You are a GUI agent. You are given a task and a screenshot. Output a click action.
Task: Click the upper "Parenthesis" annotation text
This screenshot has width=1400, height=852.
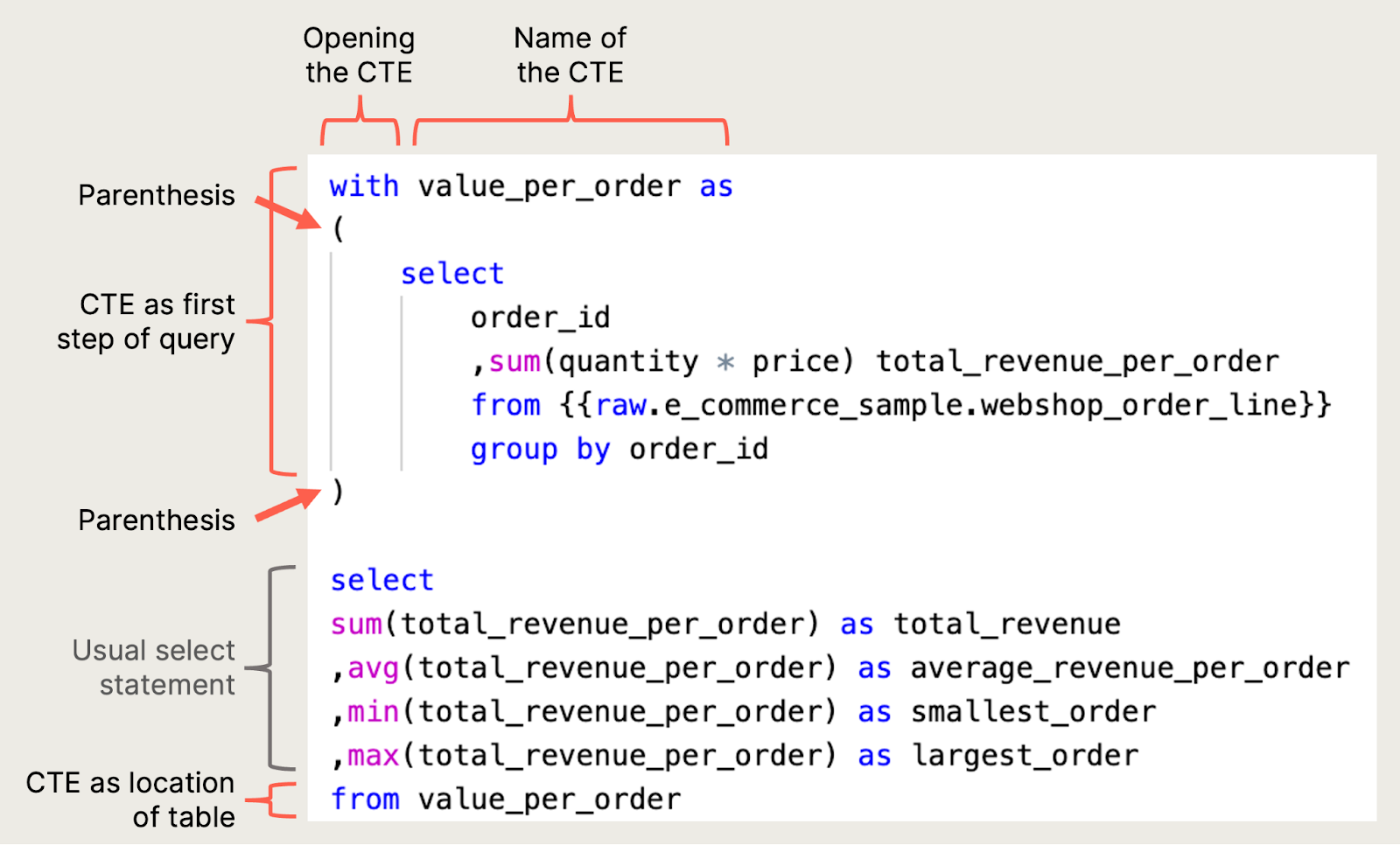click(156, 195)
